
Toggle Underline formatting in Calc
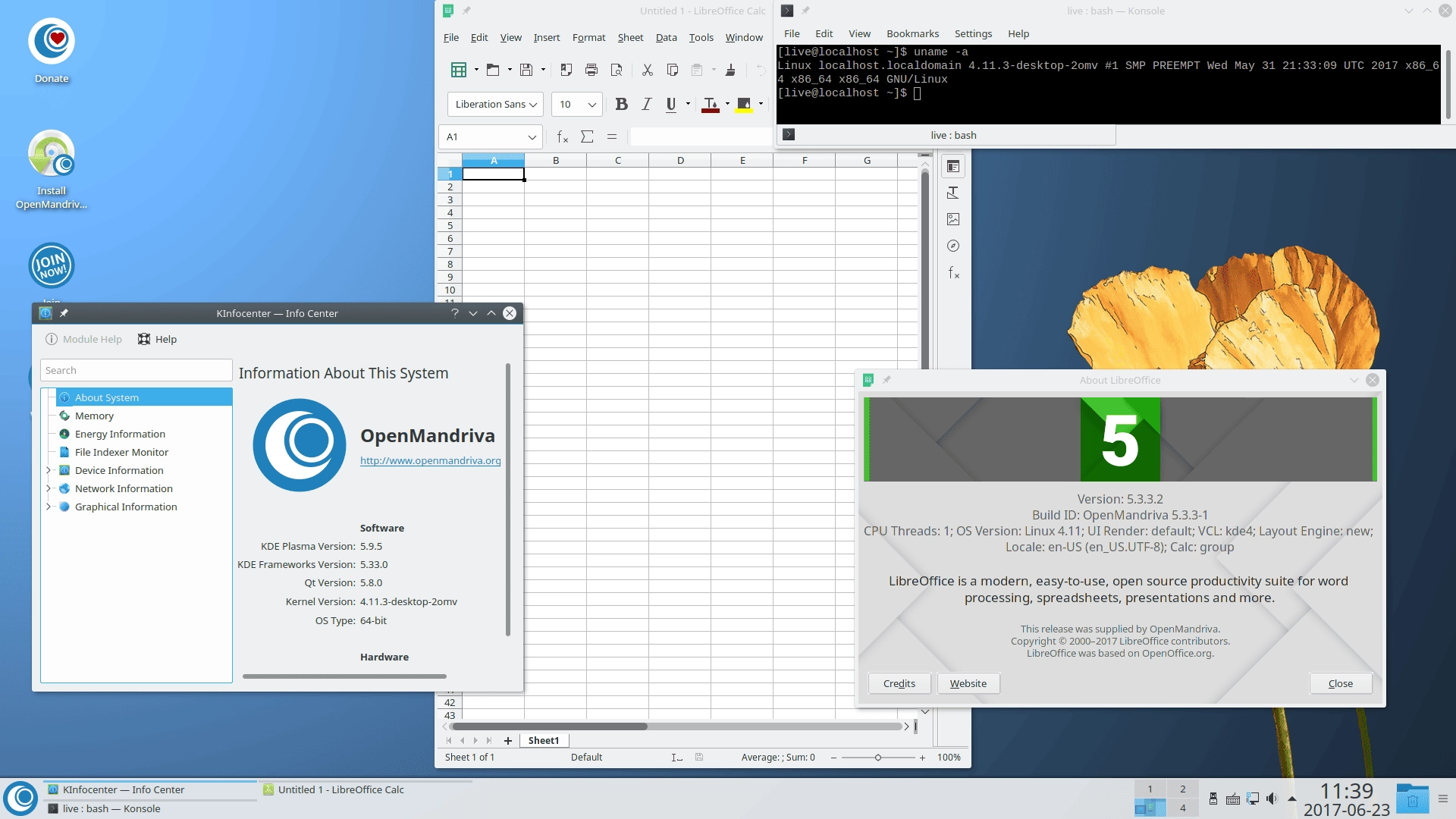coord(670,105)
